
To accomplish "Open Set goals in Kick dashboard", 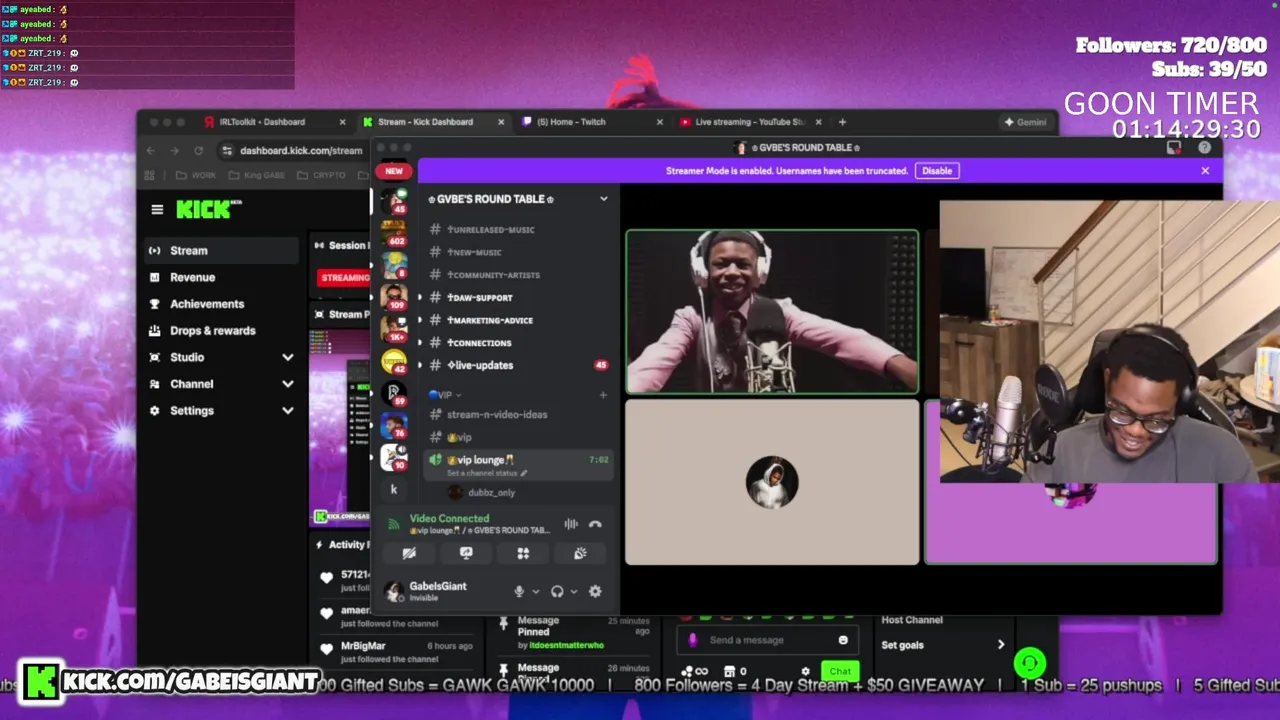I will pos(943,645).
